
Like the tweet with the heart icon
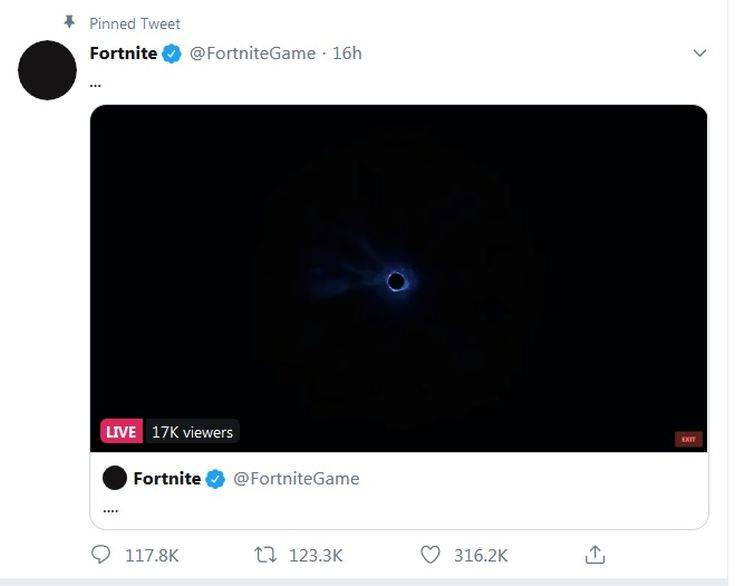click(x=430, y=554)
